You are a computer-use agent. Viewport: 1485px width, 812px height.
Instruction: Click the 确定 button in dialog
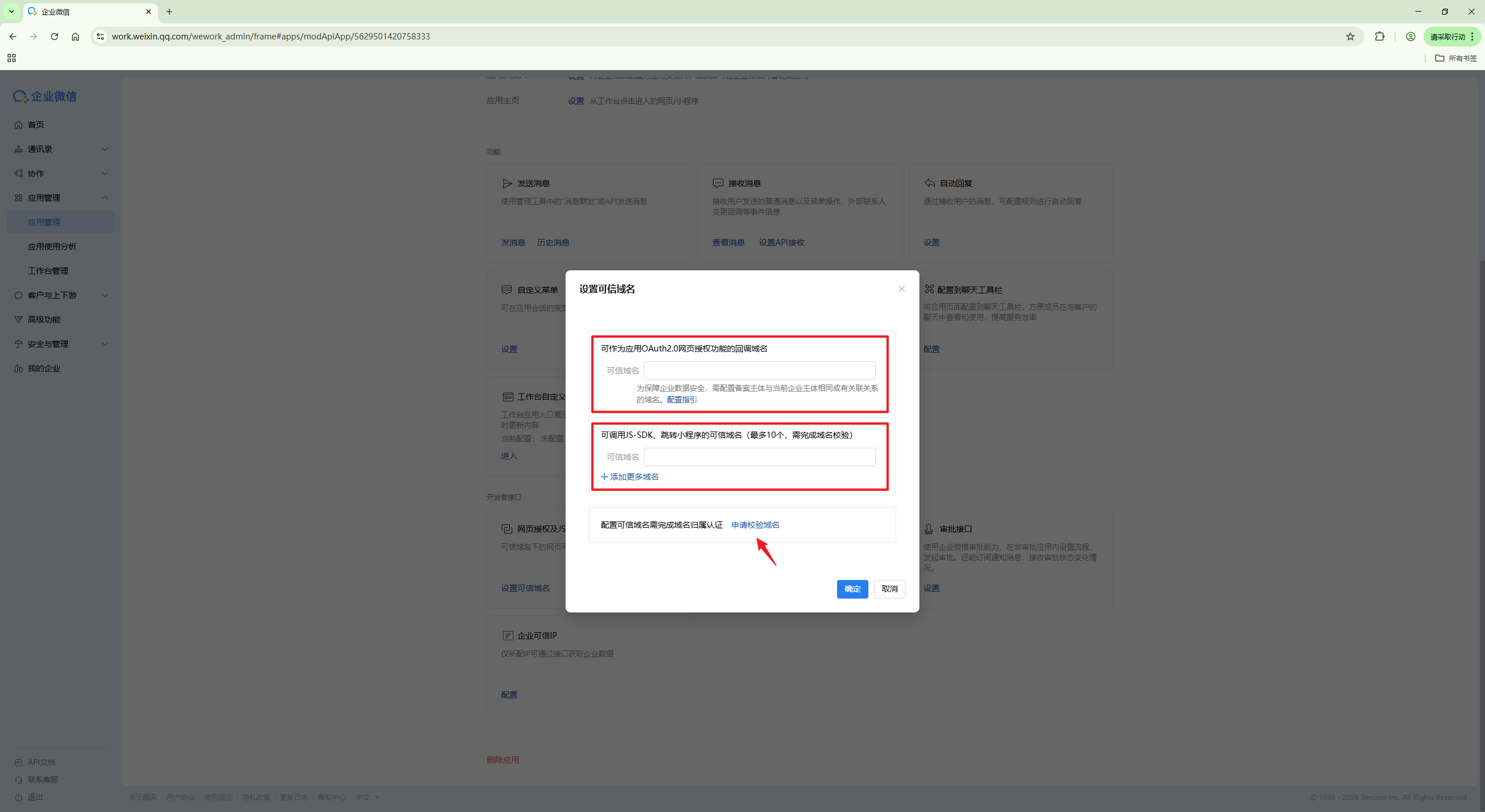pos(852,589)
